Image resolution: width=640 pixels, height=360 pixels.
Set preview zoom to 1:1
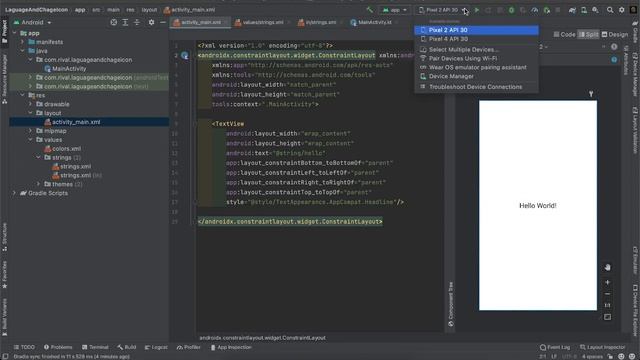tap(607, 305)
